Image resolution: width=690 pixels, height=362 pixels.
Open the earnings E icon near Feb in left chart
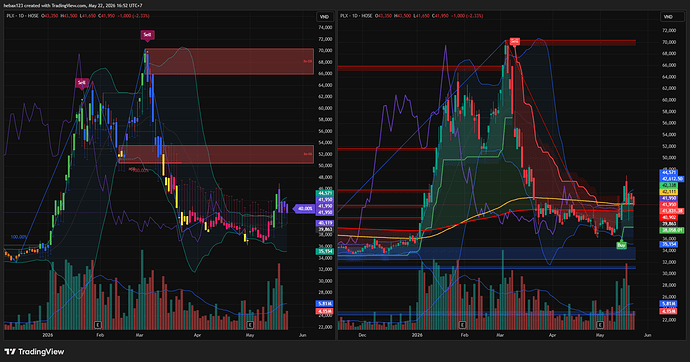click(98, 325)
